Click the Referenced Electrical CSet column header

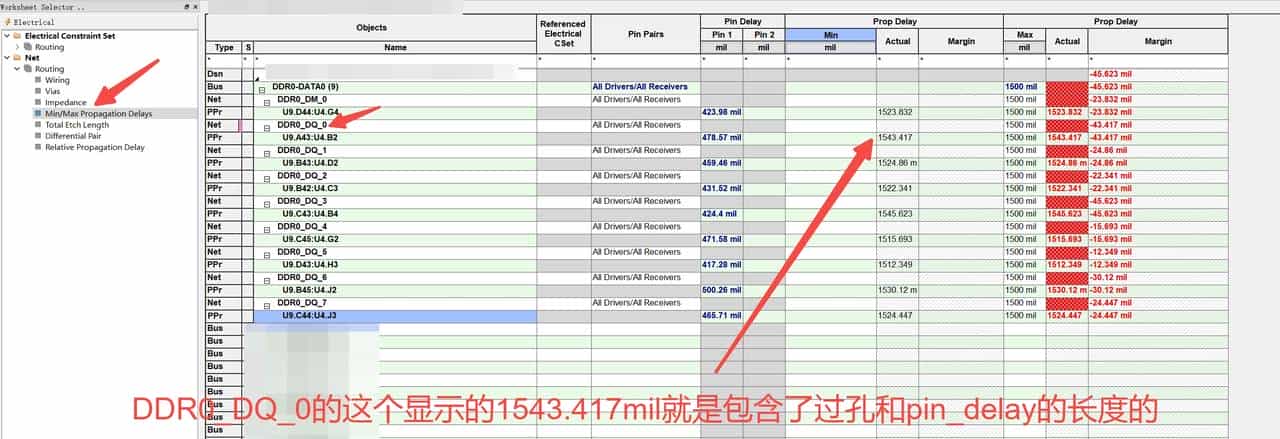coord(563,34)
